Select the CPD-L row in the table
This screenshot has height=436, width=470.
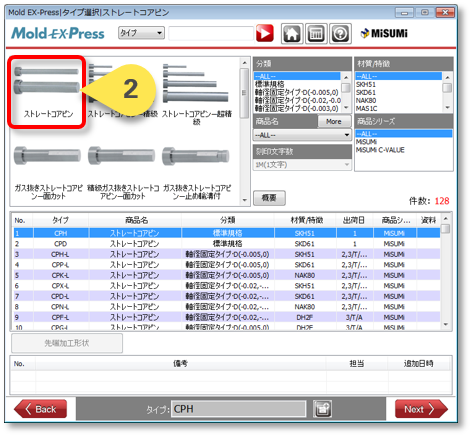(x=227, y=296)
